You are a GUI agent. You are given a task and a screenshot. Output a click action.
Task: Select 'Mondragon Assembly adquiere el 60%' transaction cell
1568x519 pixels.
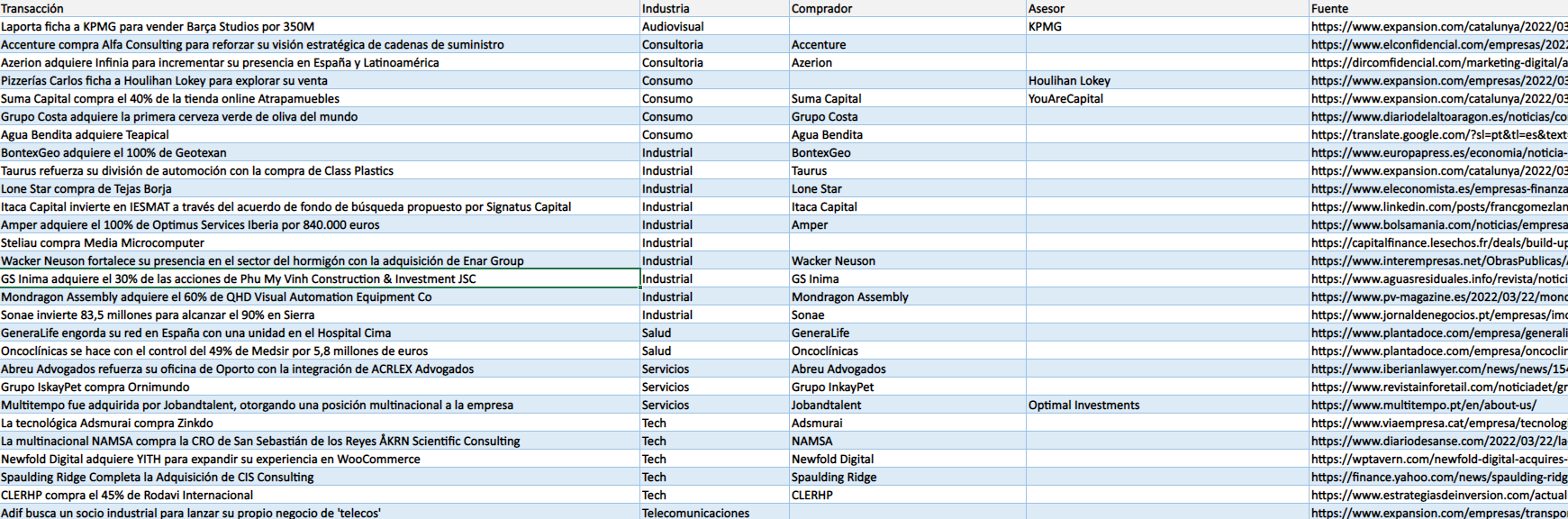coord(320,296)
